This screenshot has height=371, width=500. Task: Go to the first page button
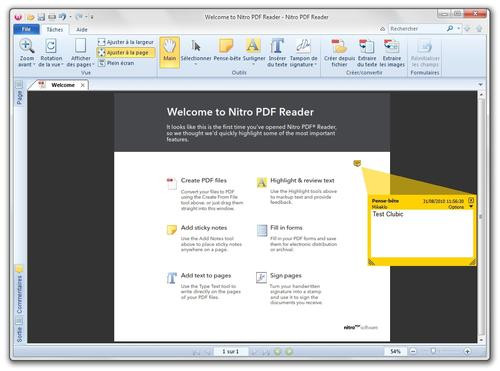196,352
